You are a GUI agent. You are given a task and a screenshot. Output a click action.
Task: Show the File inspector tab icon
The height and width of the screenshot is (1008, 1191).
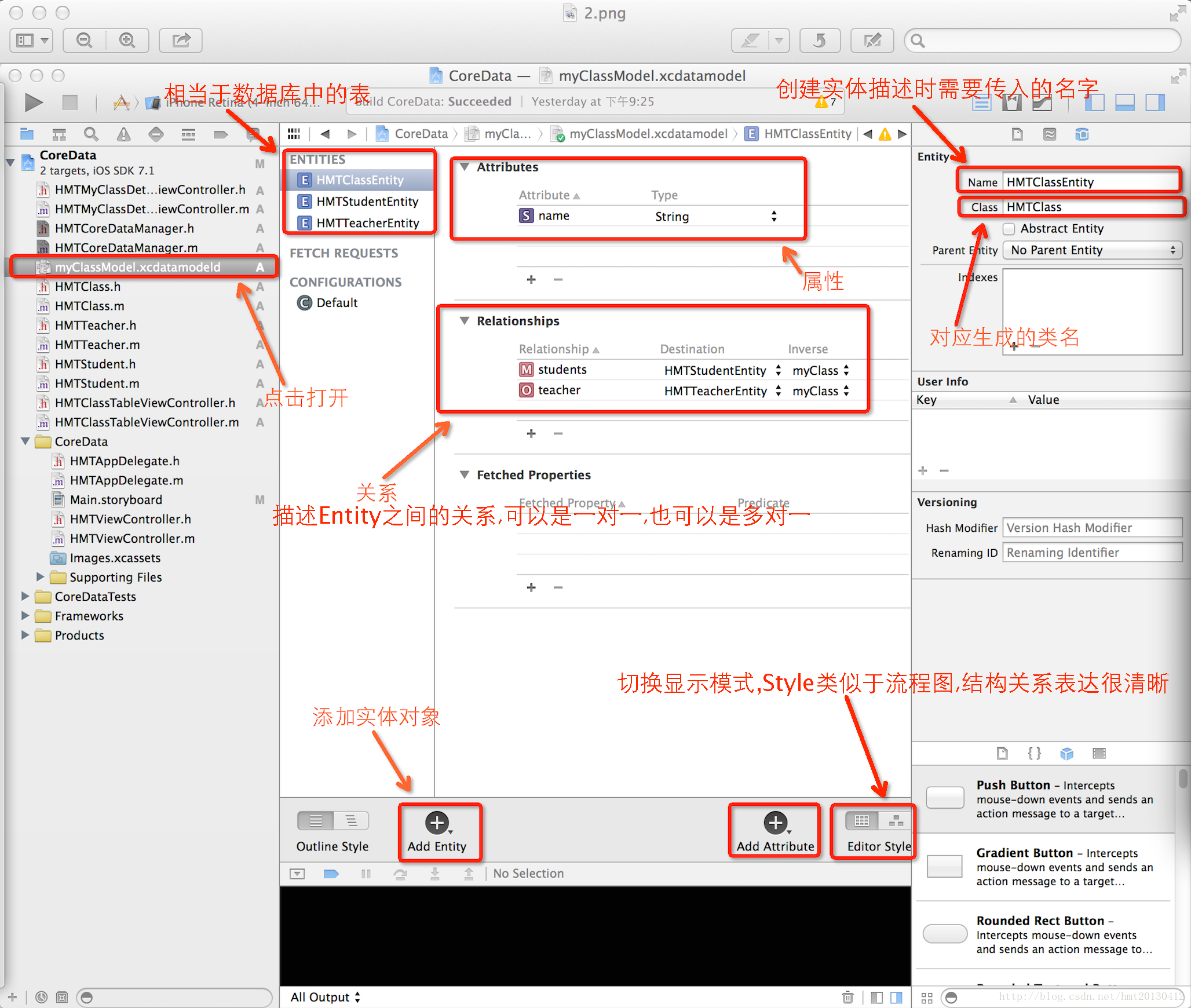1017,134
